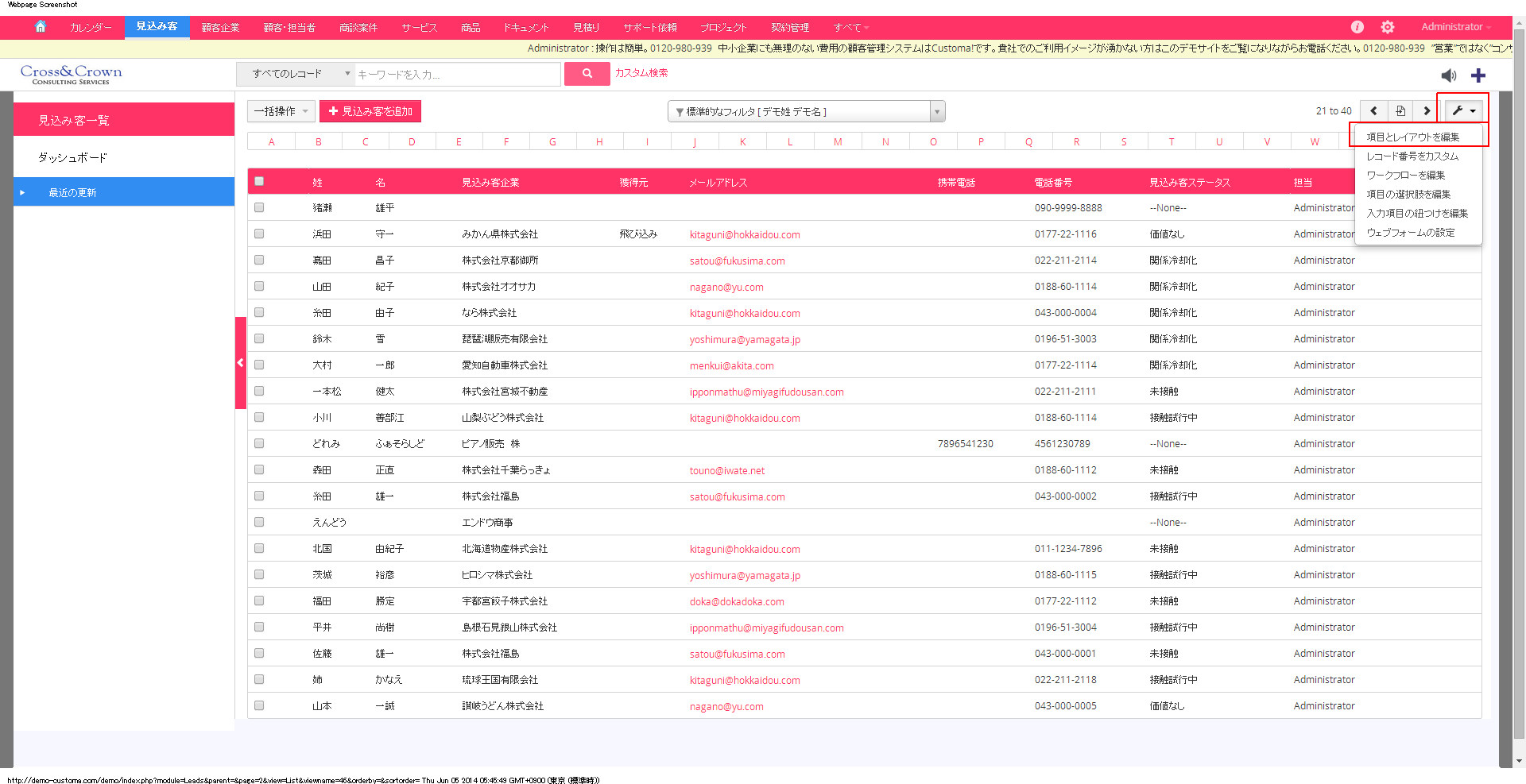Open the settings gear icon
The image size is (1526, 784).
coord(1388,27)
